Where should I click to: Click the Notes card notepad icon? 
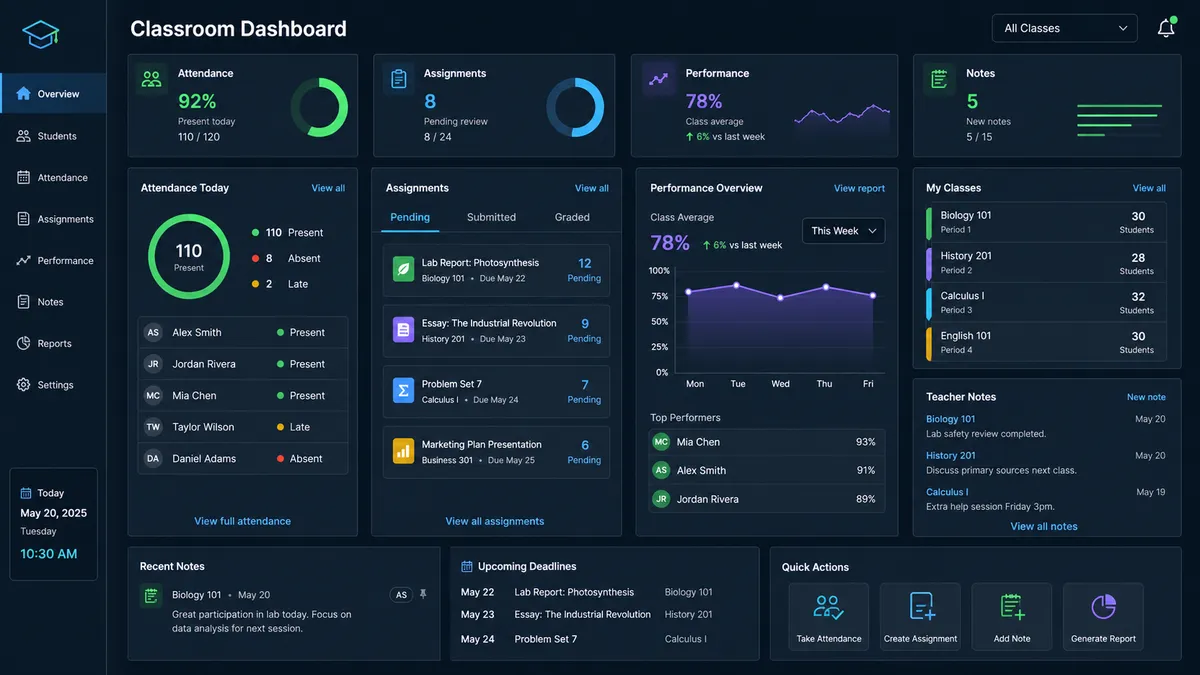pos(938,79)
